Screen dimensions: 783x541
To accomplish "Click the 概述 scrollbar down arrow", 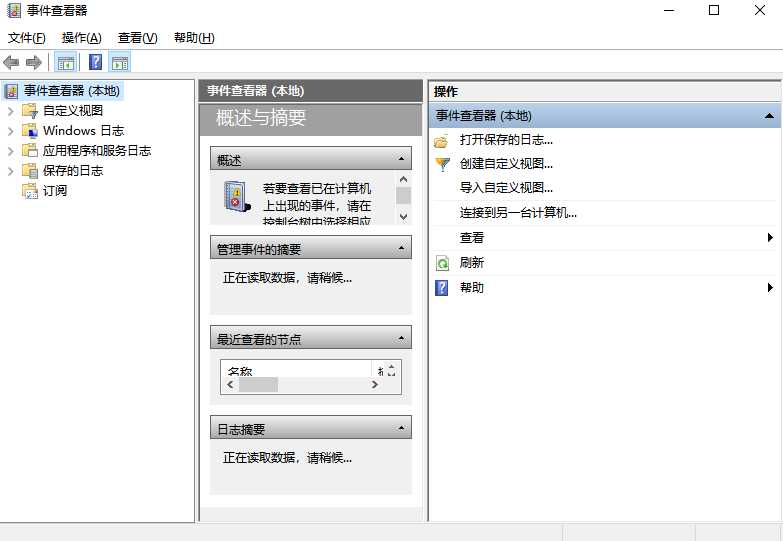I will [x=403, y=217].
